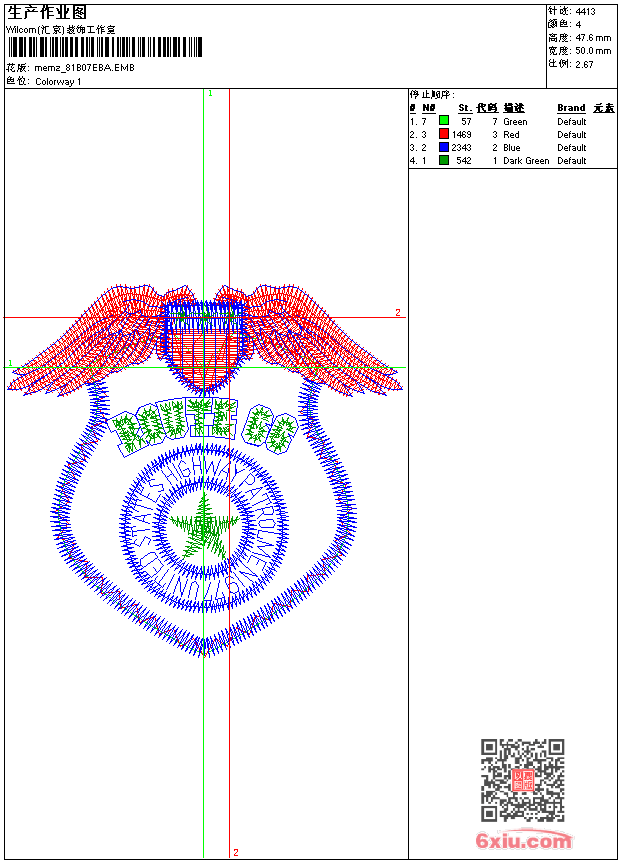This screenshot has height=860, width=620.
Task: Select sequence number 4. 1 in fourth row
Action: (x=418, y=161)
